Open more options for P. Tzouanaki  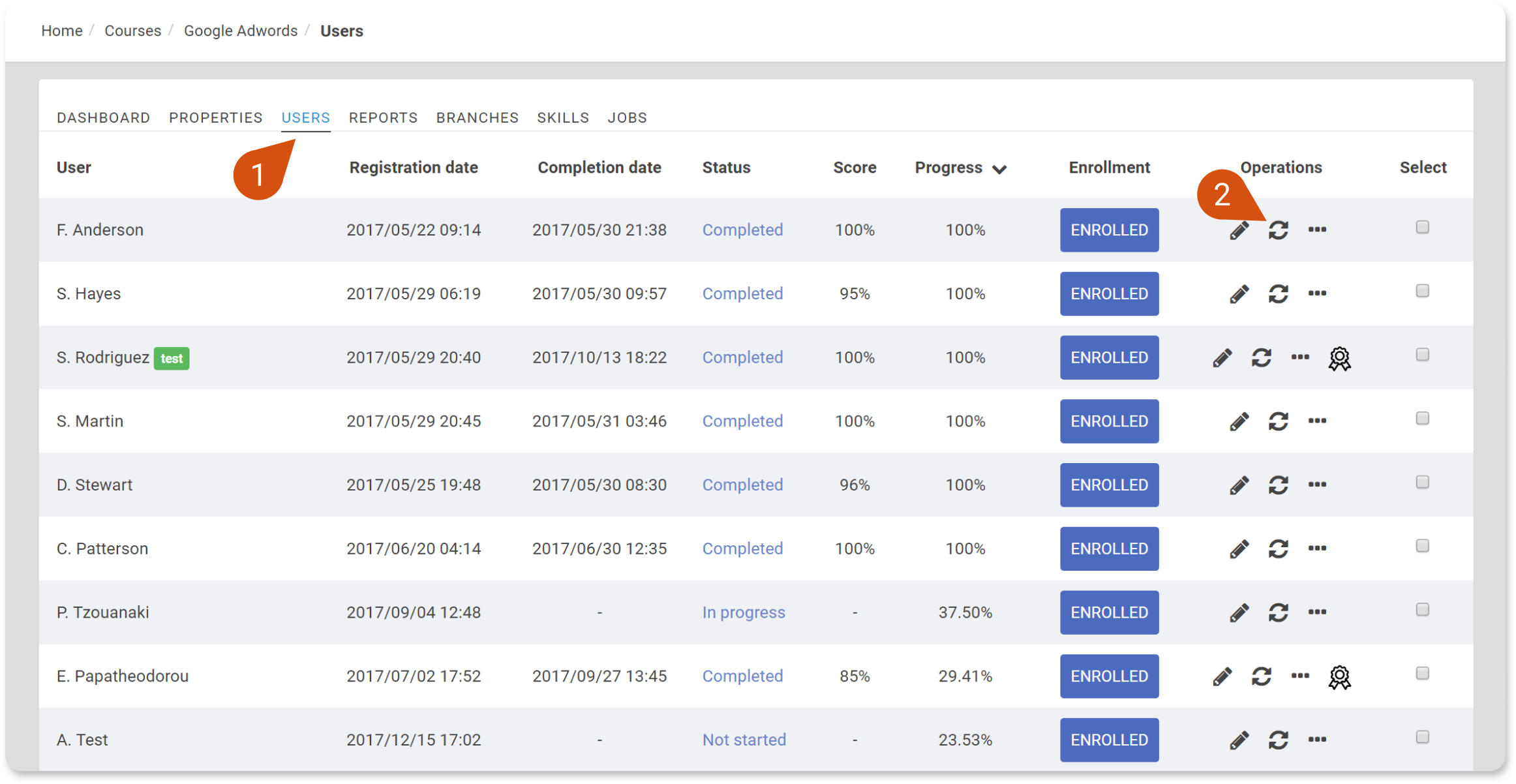pos(1317,613)
